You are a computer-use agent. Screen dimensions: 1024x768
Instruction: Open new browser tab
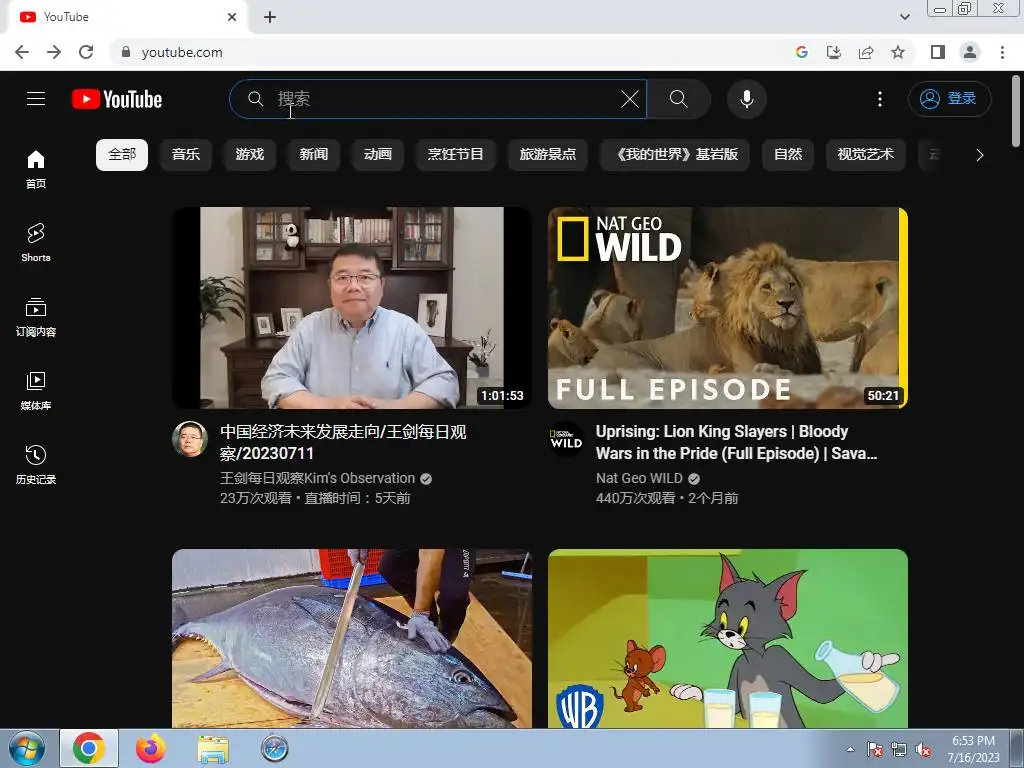pyautogui.click(x=270, y=17)
